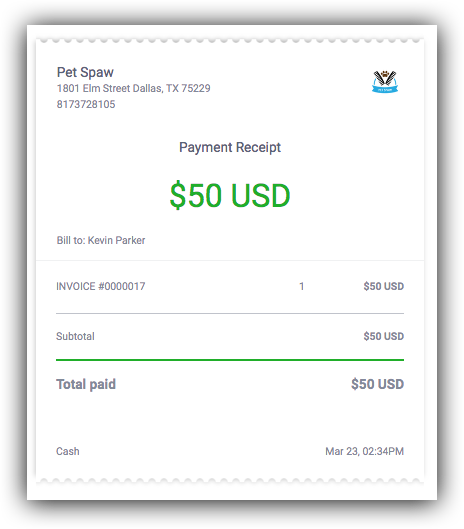The image size is (464, 529).
Task: Click the Pet Spaw business name
Action: pos(85,72)
